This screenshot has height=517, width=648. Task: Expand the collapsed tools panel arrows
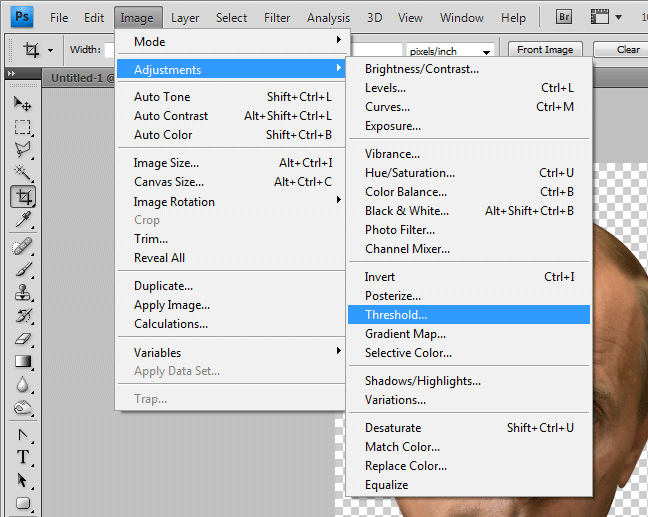[x=12, y=74]
